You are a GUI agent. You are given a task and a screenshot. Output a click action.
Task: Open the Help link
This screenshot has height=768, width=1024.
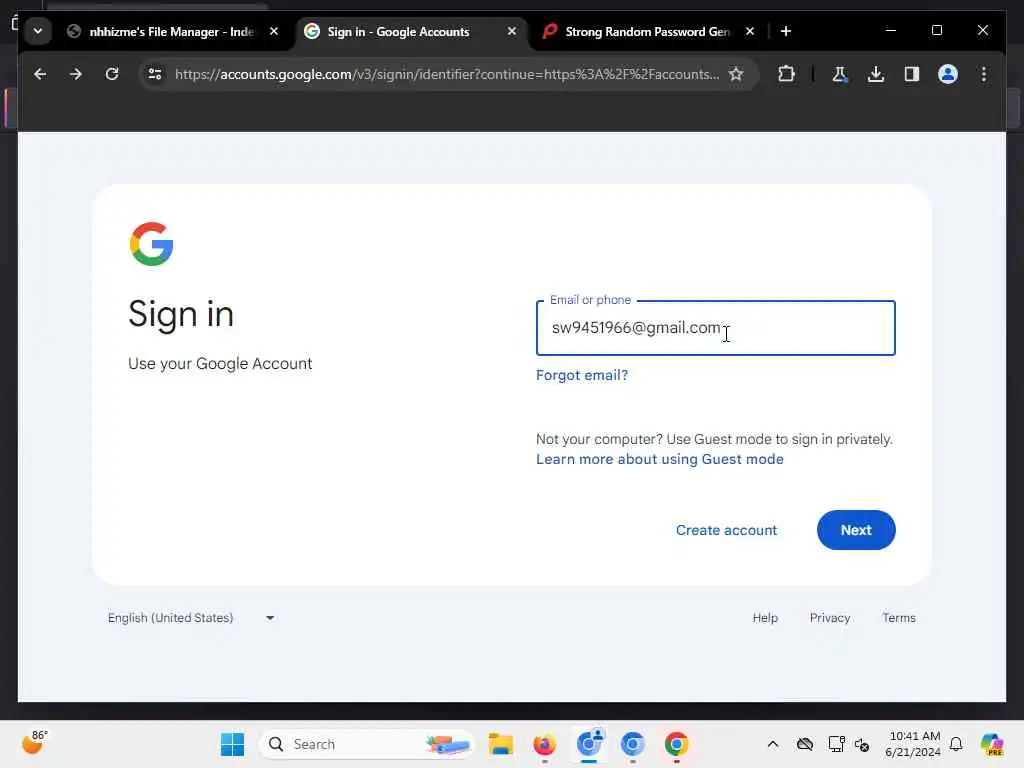765,618
